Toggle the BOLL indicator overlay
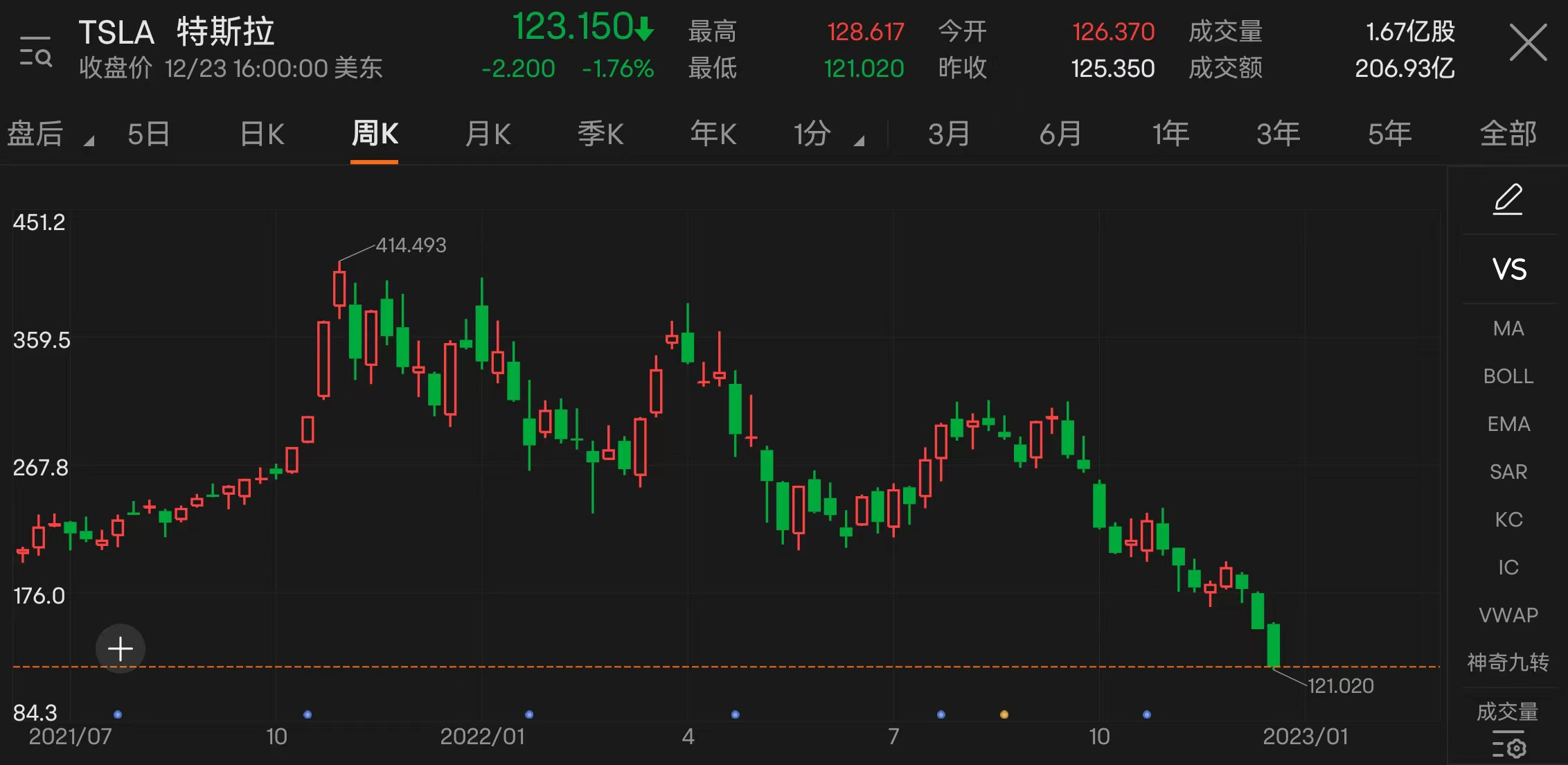The width and height of the screenshot is (1568, 765). click(x=1508, y=376)
